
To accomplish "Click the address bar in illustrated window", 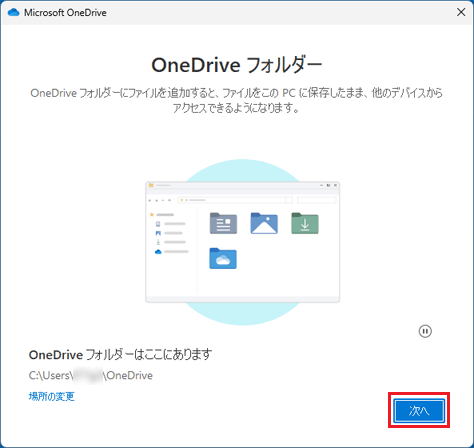I will click(x=232, y=200).
